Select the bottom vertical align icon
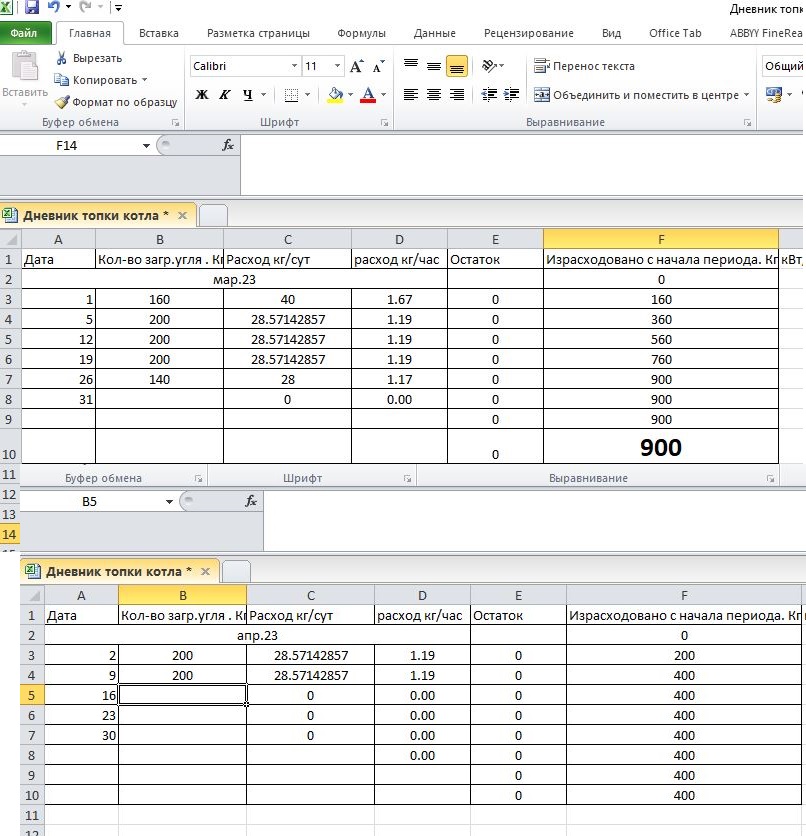Image resolution: width=806 pixels, height=836 pixels. click(456, 67)
